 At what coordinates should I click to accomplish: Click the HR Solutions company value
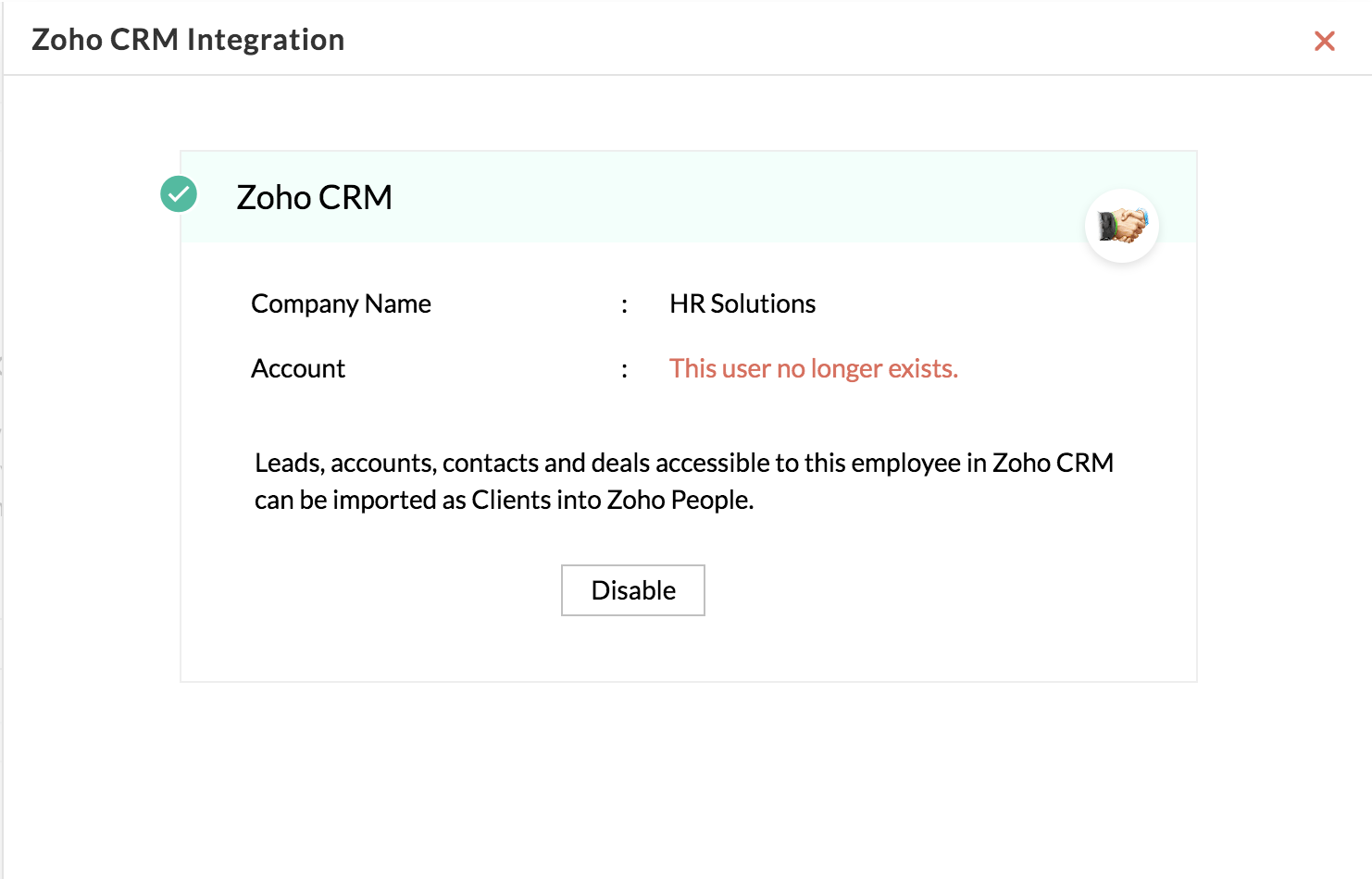[x=742, y=303]
